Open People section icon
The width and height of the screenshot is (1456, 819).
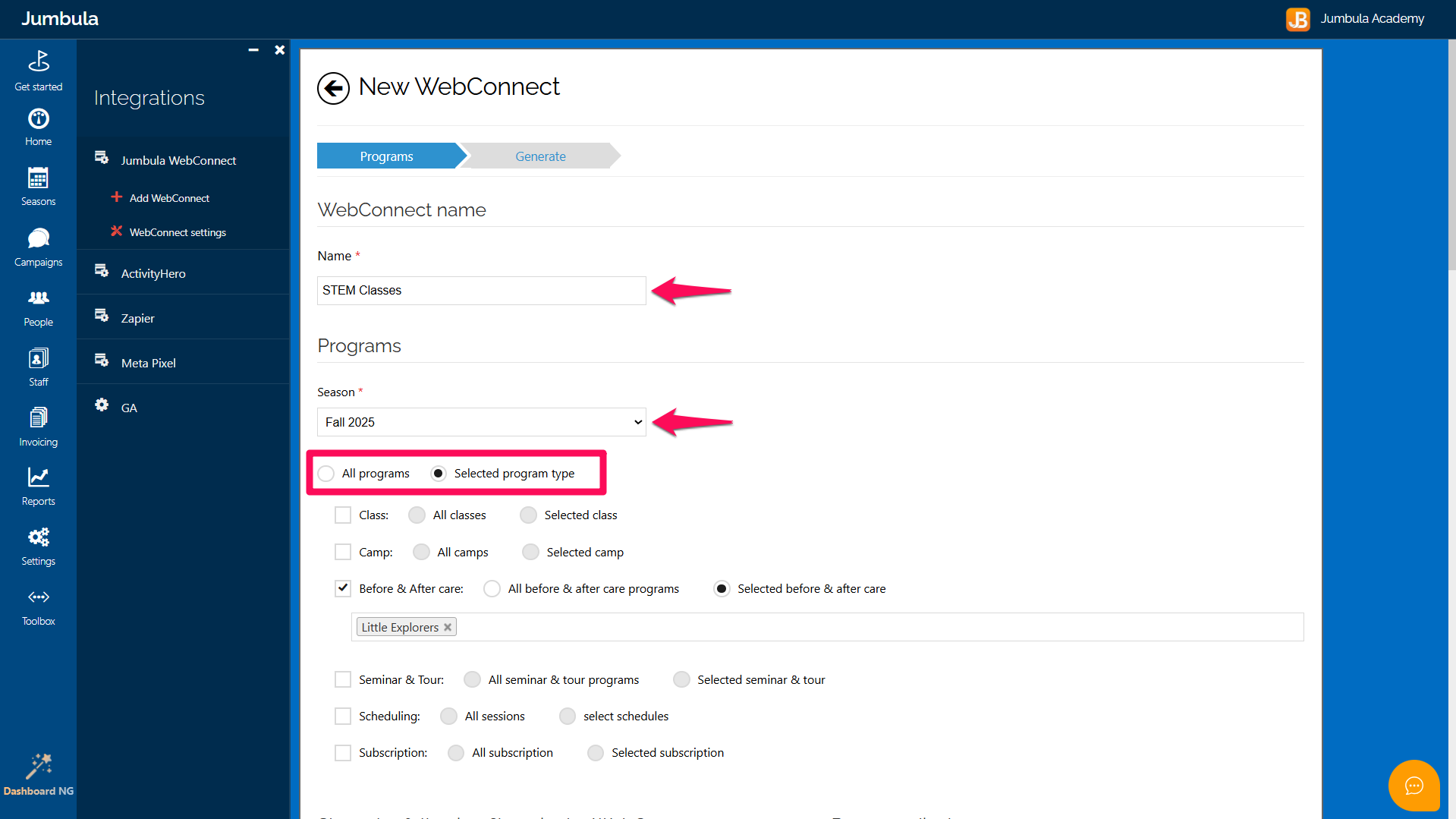pos(39,298)
